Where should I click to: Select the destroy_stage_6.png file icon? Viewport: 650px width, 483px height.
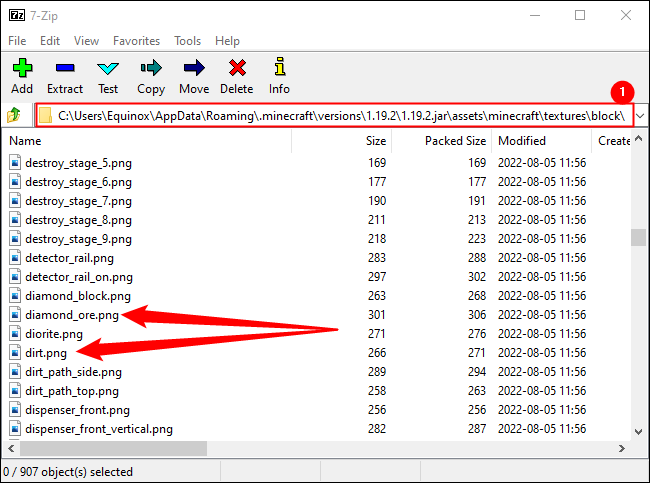pyautogui.click(x=15, y=182)
